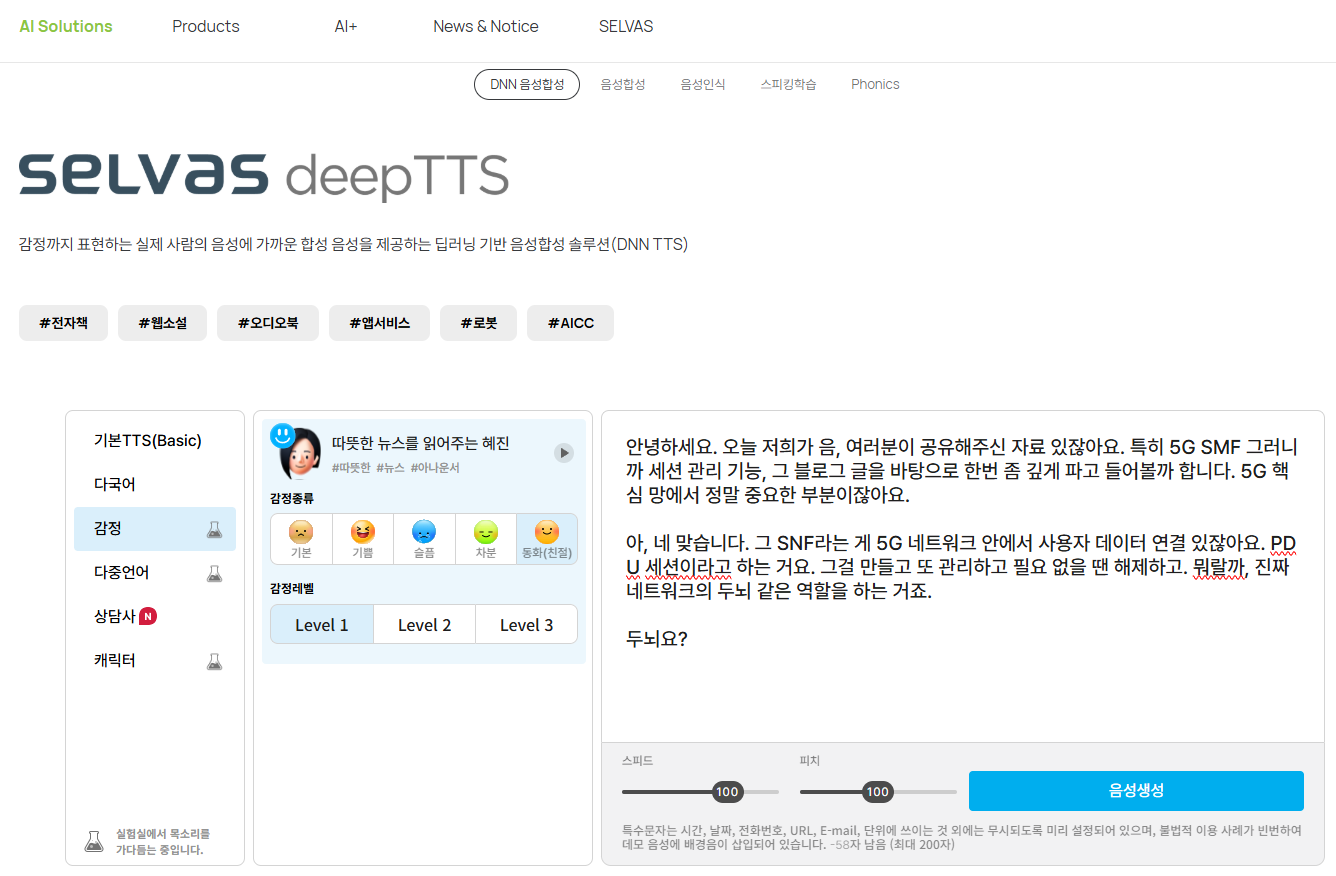Play the Hyejin voice preview sample
This screenshot has width=1336, height=876.
[564, 453]
